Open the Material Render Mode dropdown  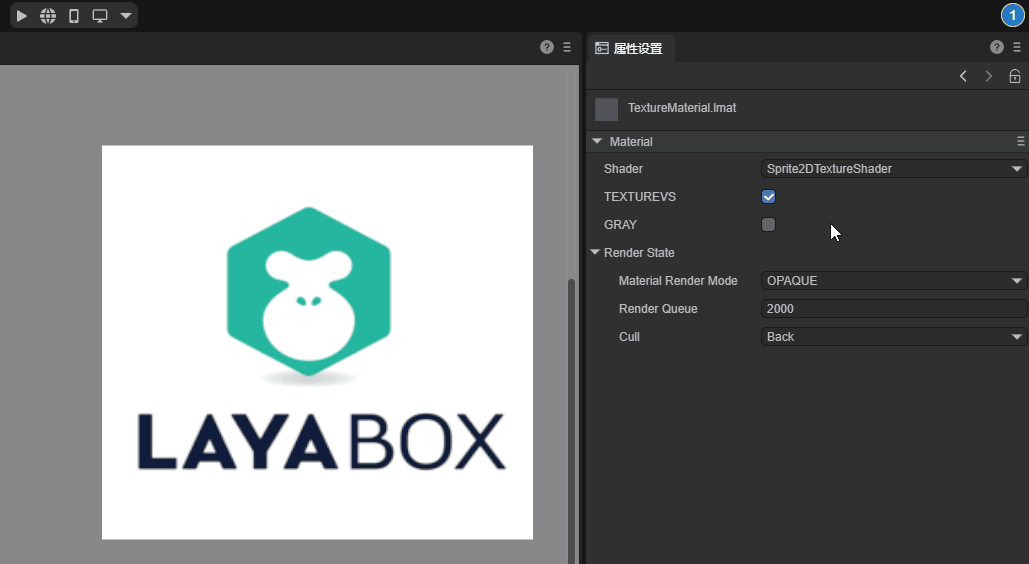[x=893, y=281]
